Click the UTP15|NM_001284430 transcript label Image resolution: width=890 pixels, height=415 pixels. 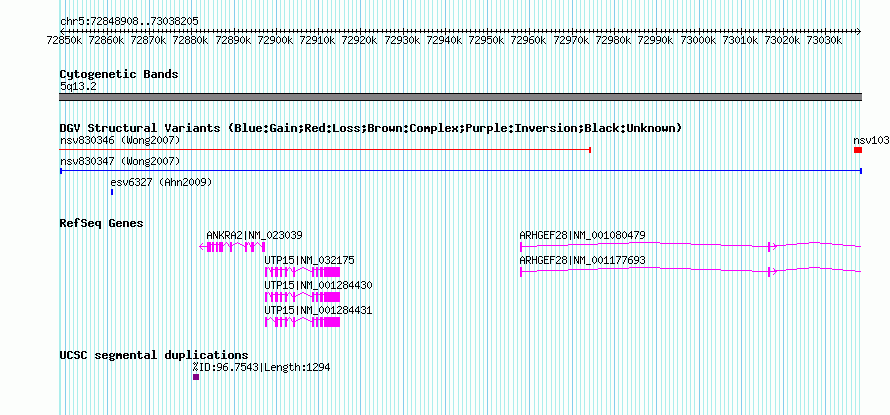pyautogui.click(x=318, y=285)
